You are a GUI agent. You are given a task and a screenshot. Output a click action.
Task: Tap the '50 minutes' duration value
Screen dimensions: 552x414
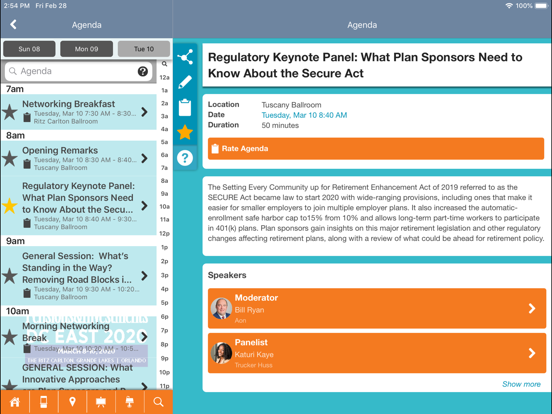(x=280, y=125)
